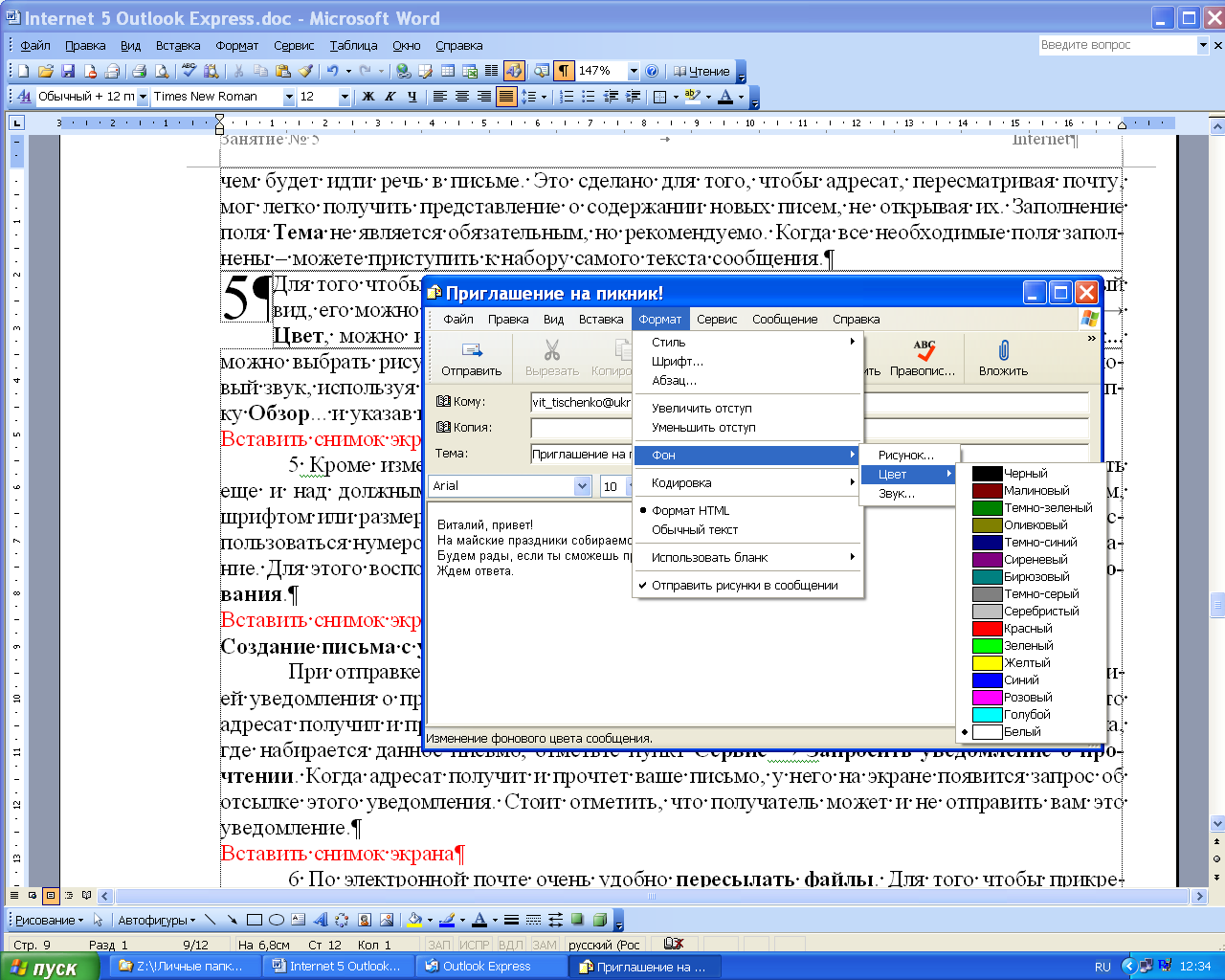Expand the 'Использовать бланк' submenu
Screen dimensions: 1225x980
coord(749,557)
